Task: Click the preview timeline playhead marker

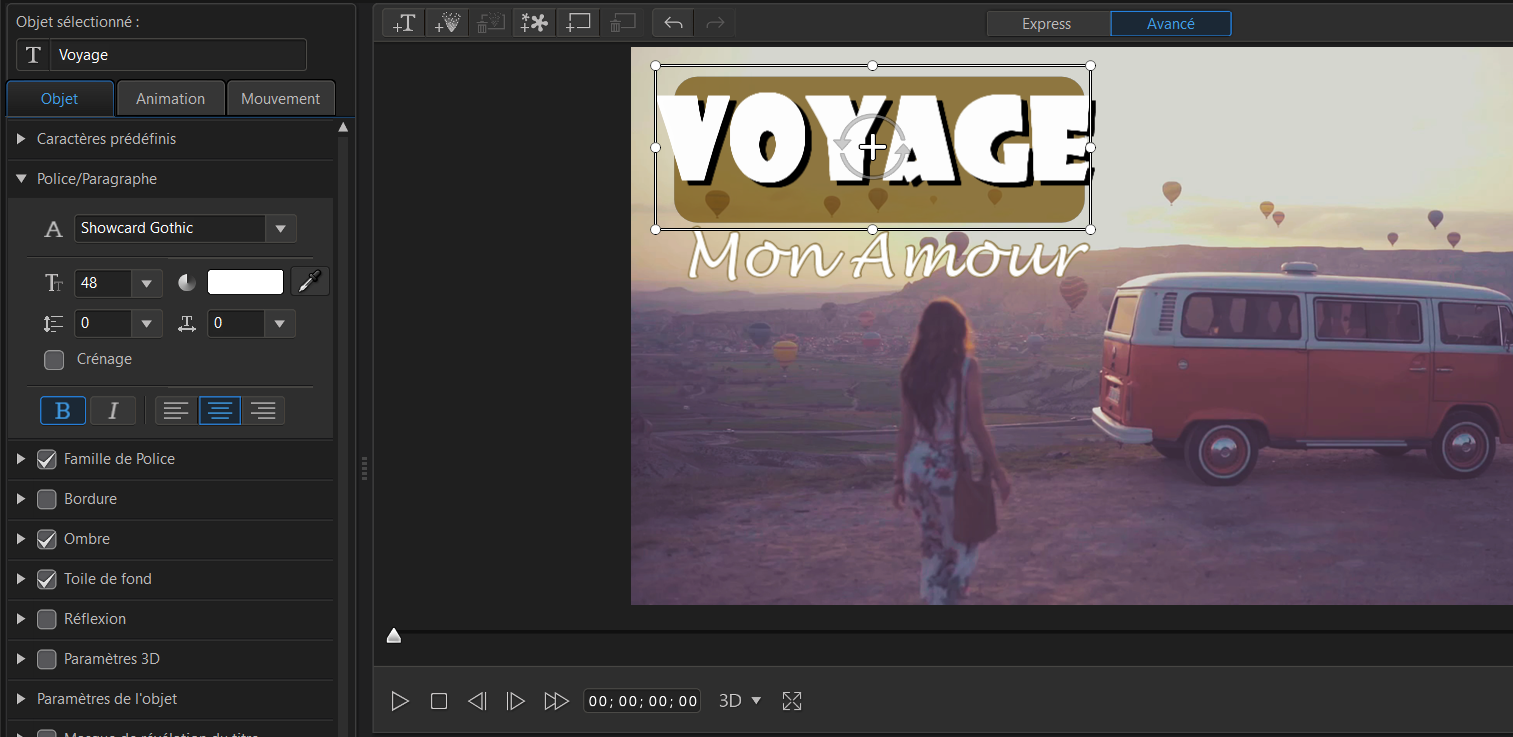Action: coord(394,636)
